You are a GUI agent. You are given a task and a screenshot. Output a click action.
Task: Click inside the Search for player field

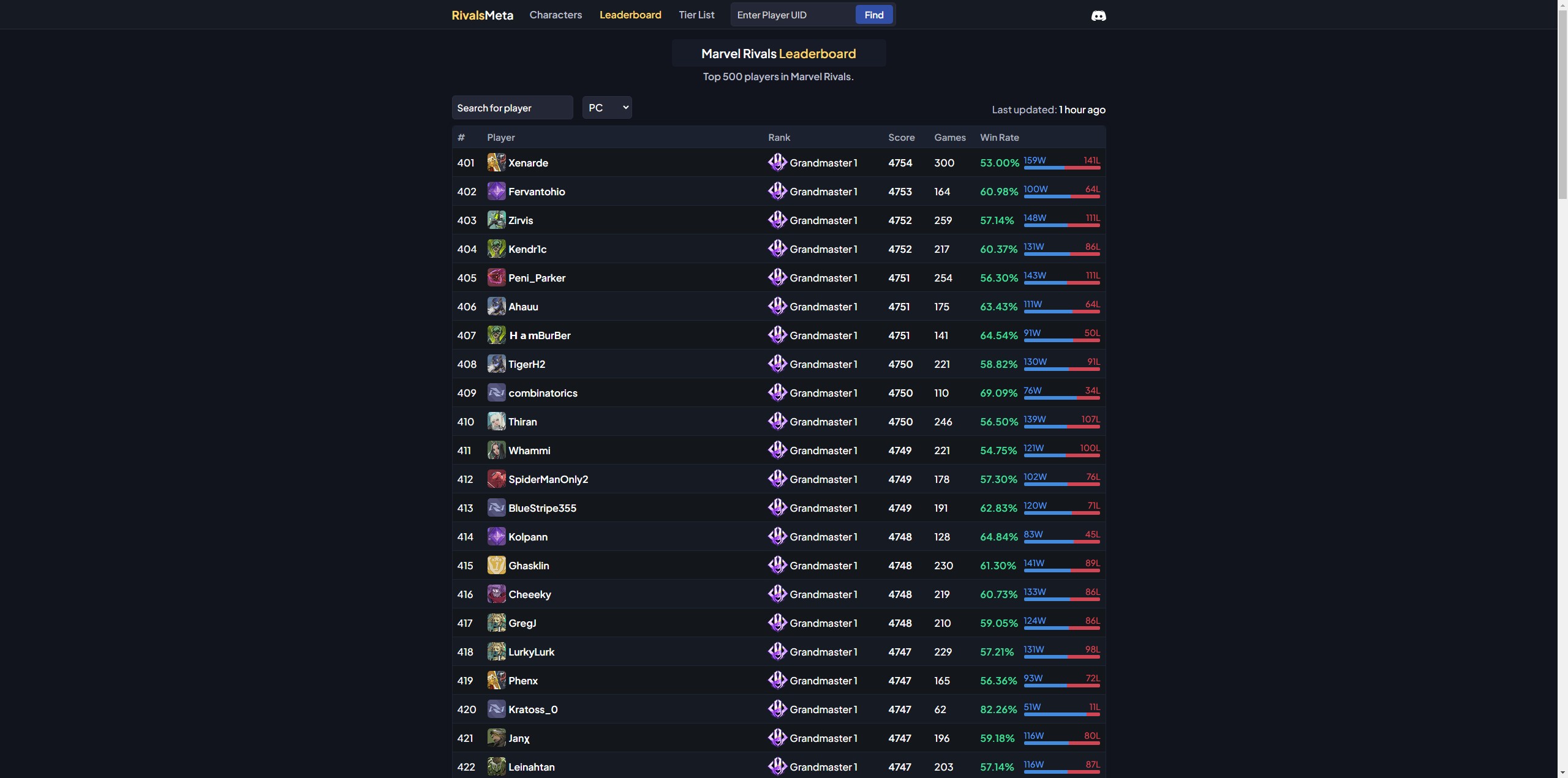[x=511, y=107]
